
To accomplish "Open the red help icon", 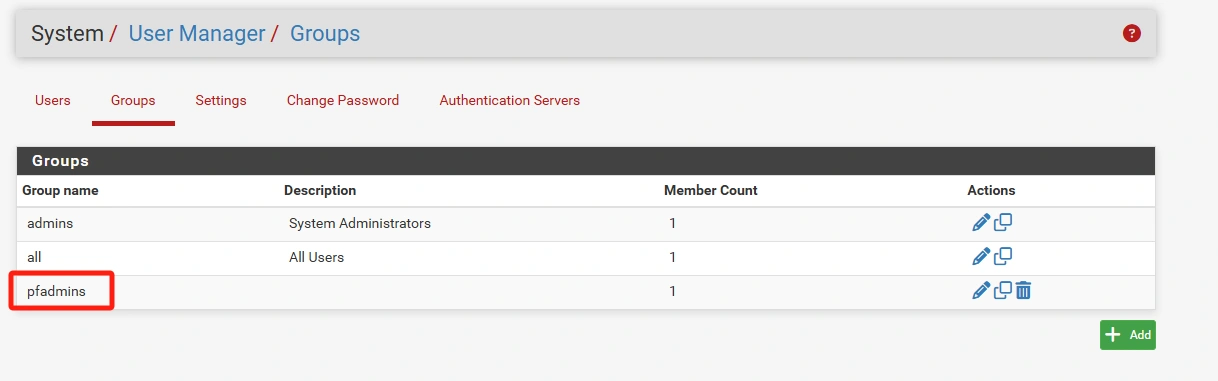I will [1132, 33].
